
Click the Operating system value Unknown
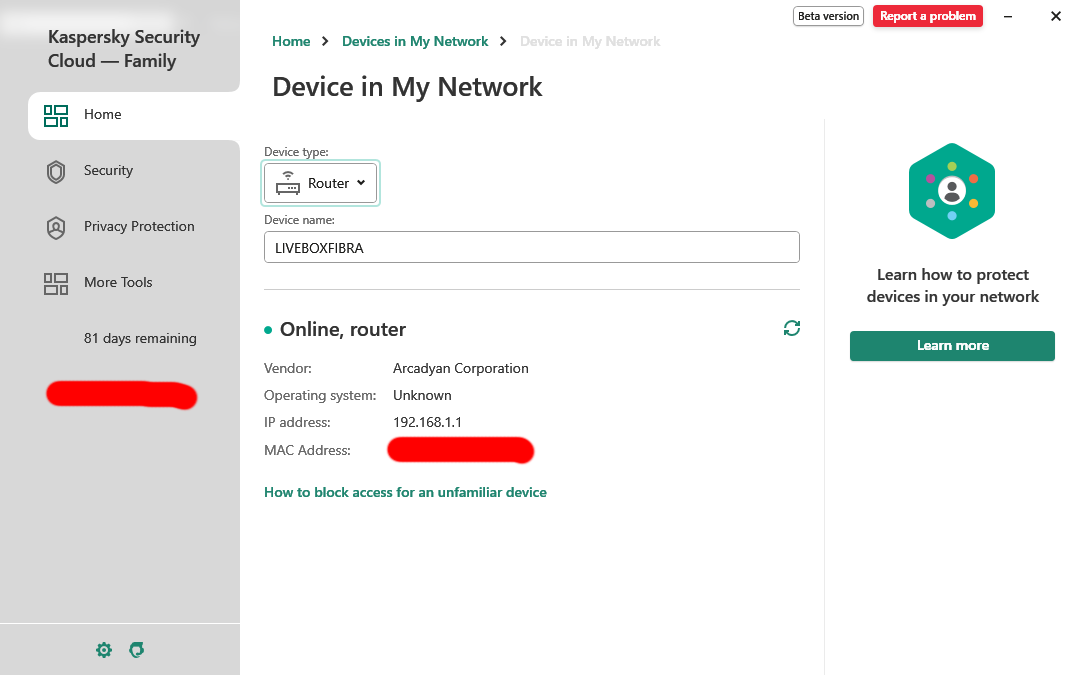point(422,395)
